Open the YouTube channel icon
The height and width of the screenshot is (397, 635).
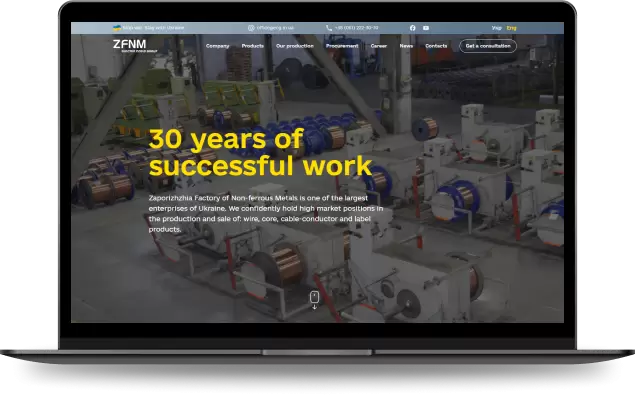[426, 28]
